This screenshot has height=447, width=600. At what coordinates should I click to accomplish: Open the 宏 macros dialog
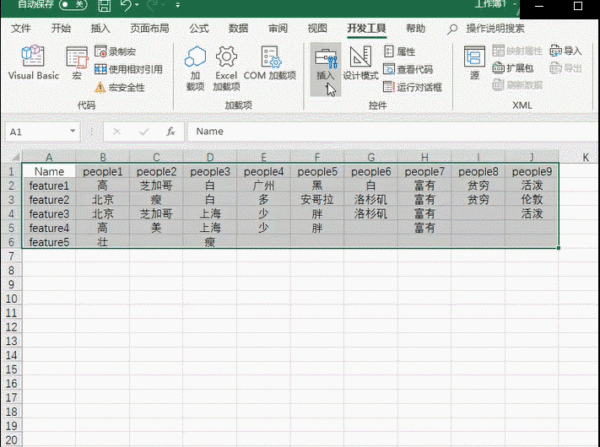(x=77, y=62)
